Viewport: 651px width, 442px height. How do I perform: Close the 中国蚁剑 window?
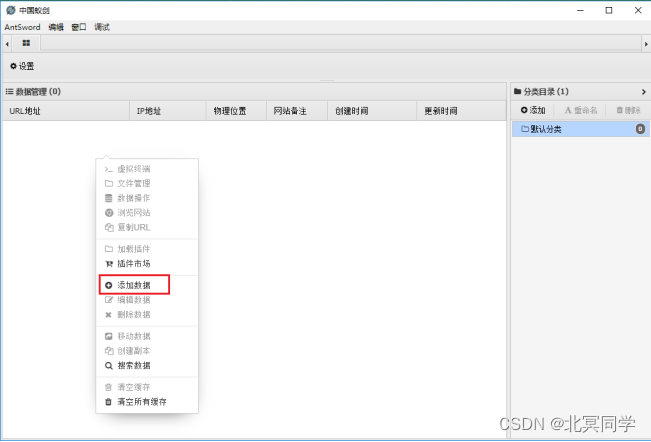click(x=638, y=10)
